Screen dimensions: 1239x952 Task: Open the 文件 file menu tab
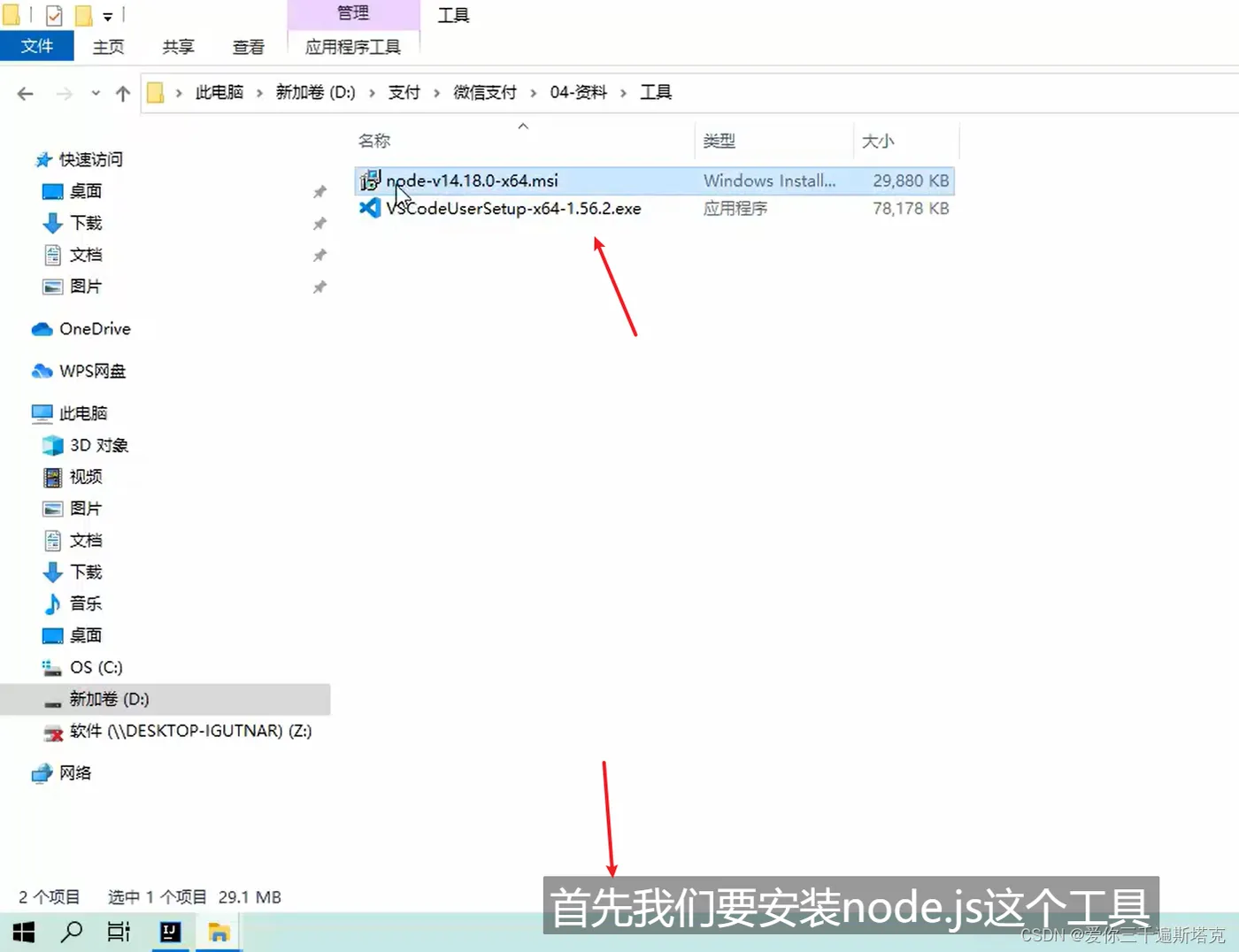point(36,46)
